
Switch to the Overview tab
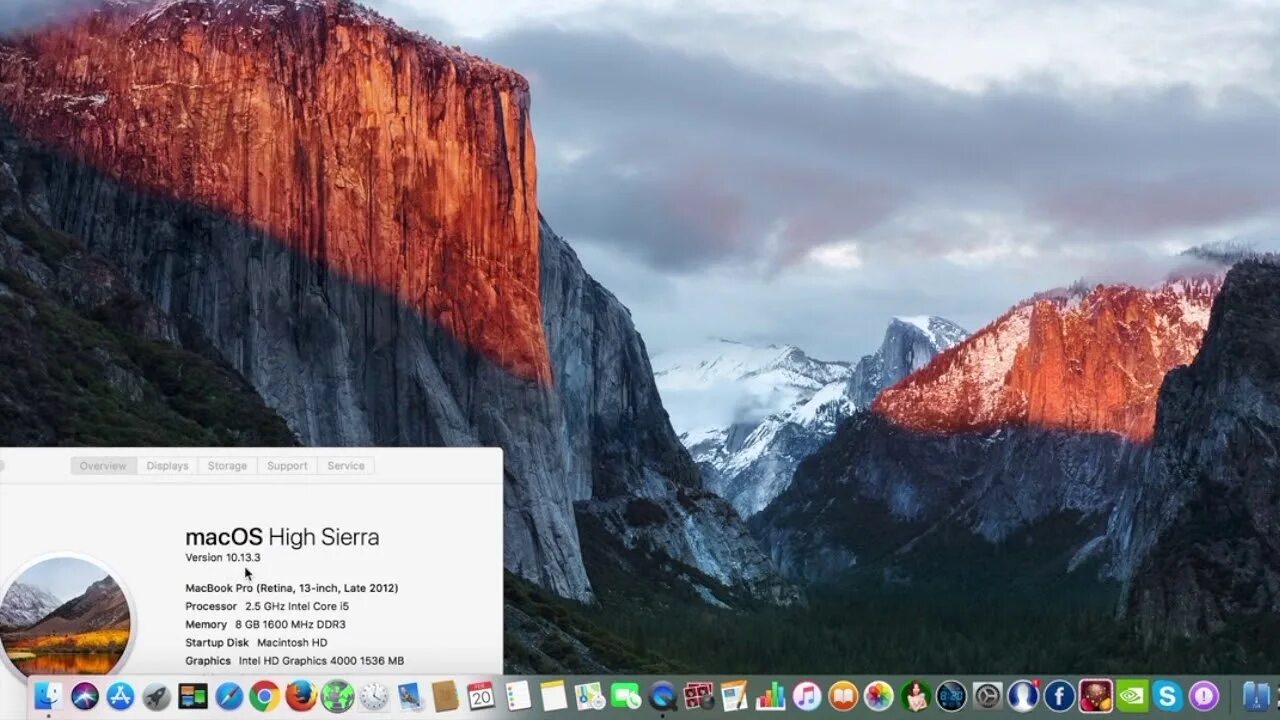103,466
